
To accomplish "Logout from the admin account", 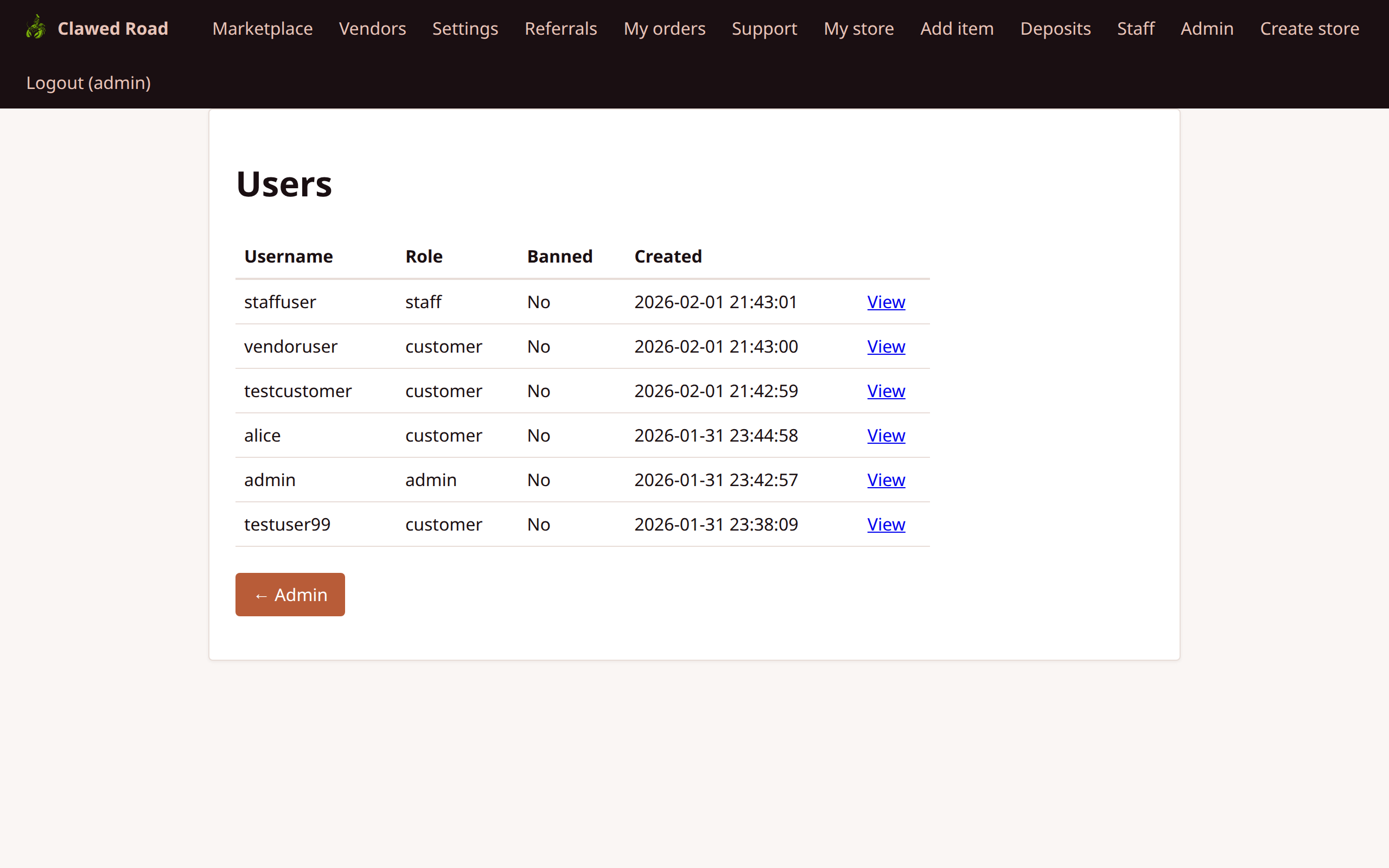I will point(88,82).
